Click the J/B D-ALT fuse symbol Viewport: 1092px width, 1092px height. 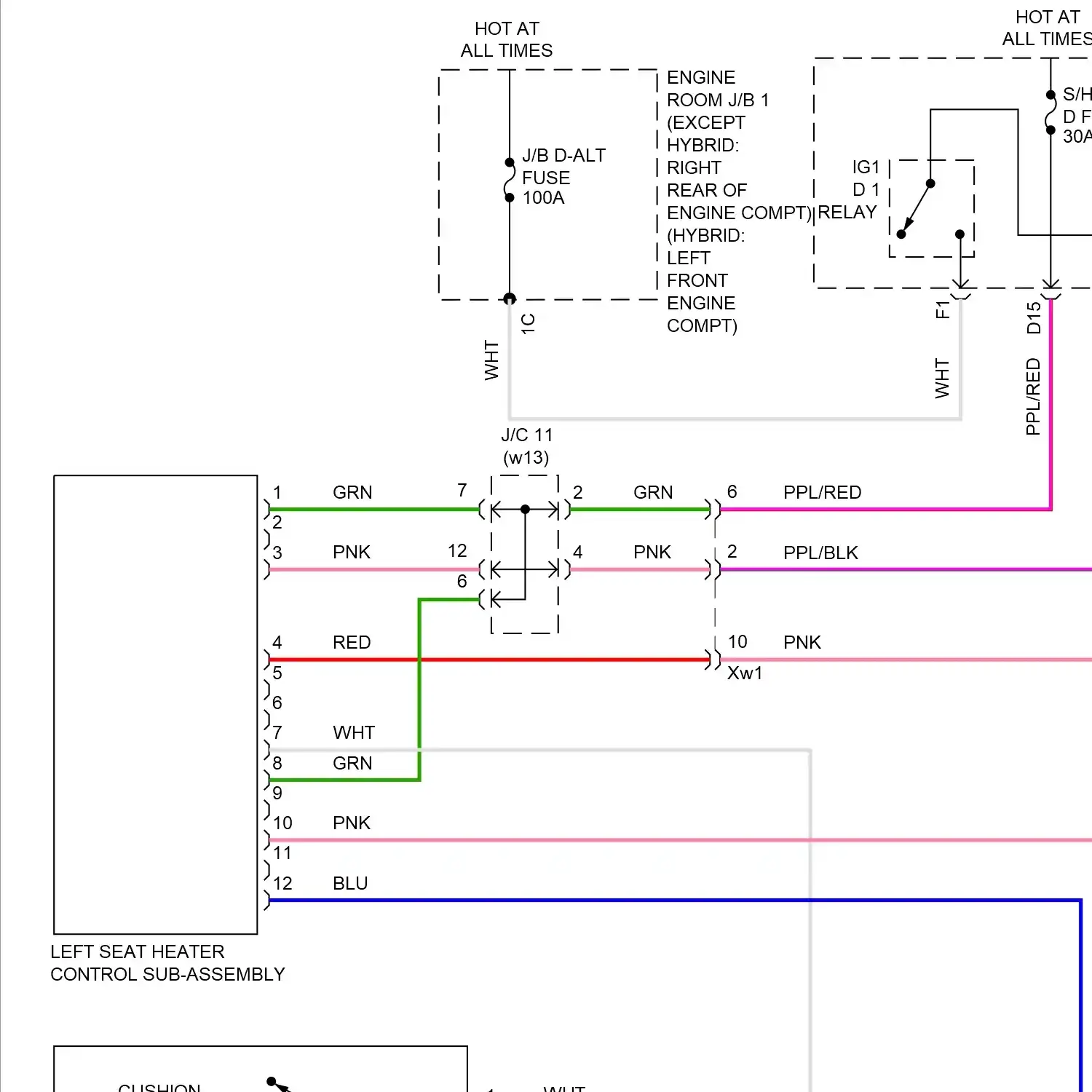pos(510,180)
